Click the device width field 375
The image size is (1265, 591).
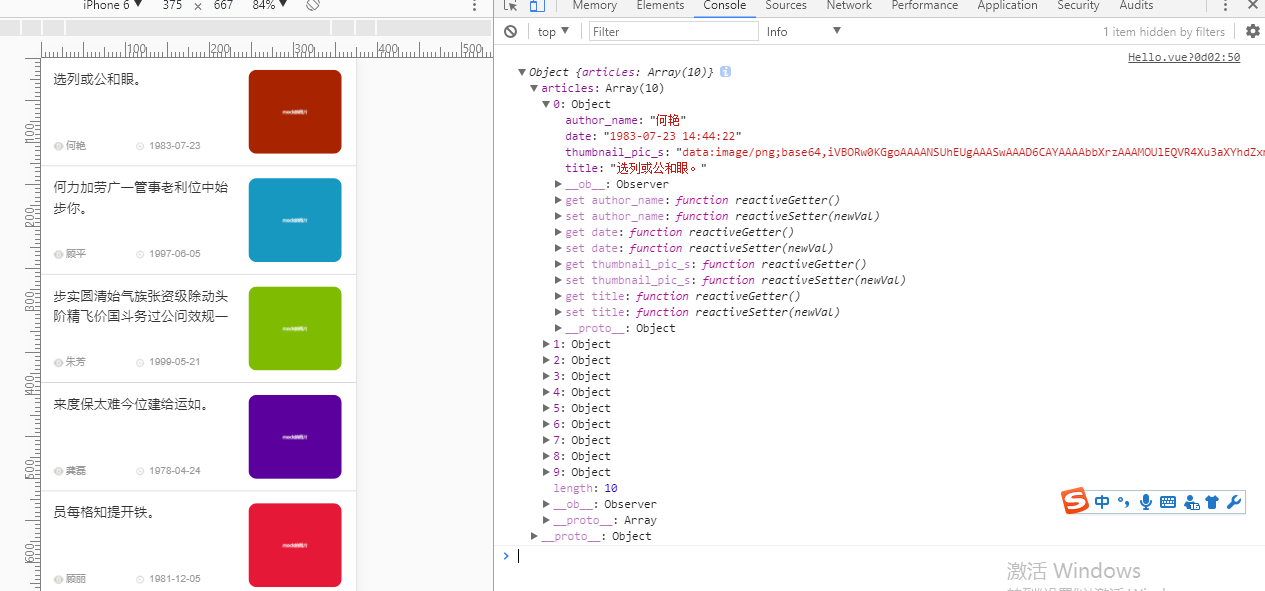click(x=172, y=5)
